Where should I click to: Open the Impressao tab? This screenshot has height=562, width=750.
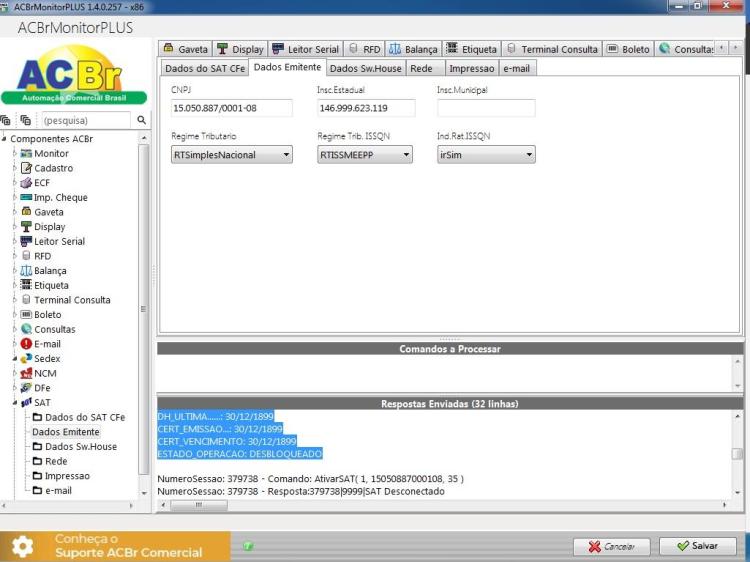point(471,68)
